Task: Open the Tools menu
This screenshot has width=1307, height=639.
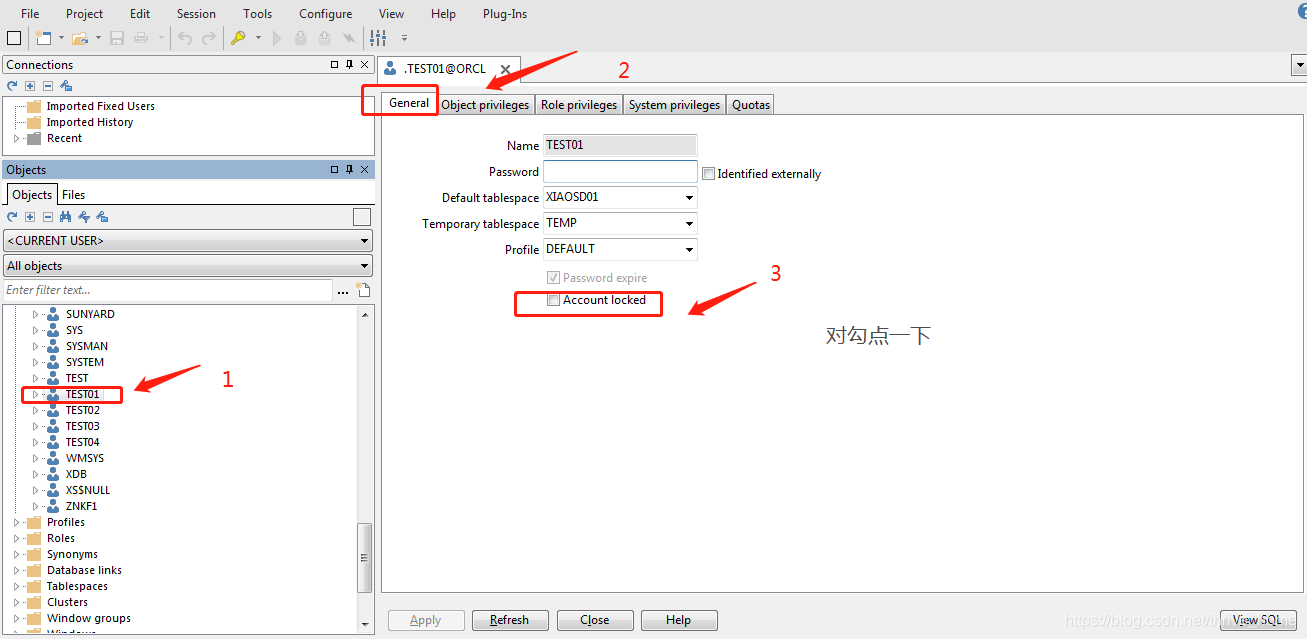Action: (x=257, y=14)
